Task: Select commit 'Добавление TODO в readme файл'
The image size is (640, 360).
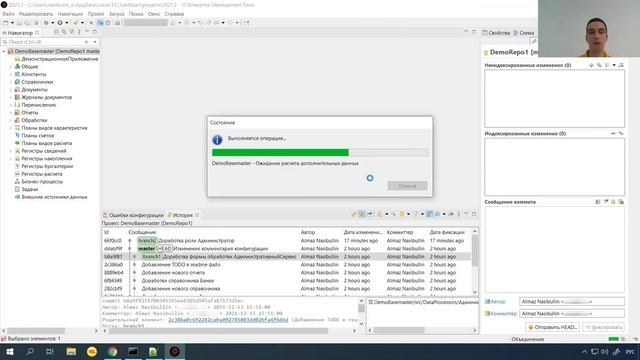Action: pos(286,264)
